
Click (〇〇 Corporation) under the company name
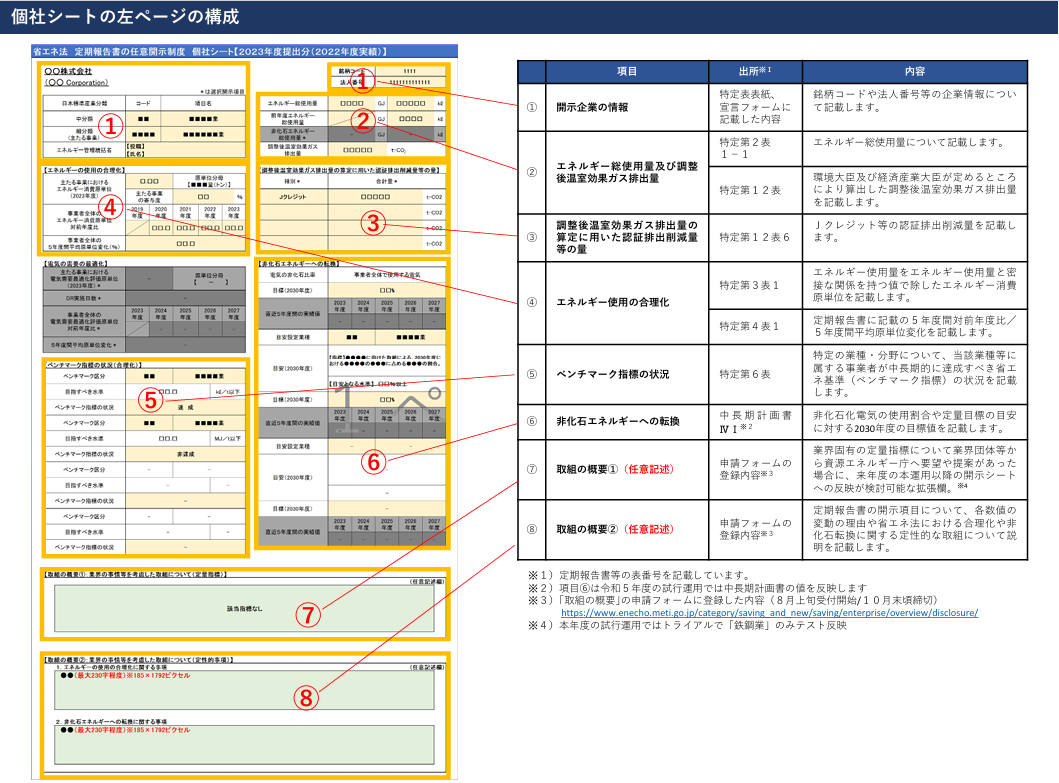[x=76, y=82]
